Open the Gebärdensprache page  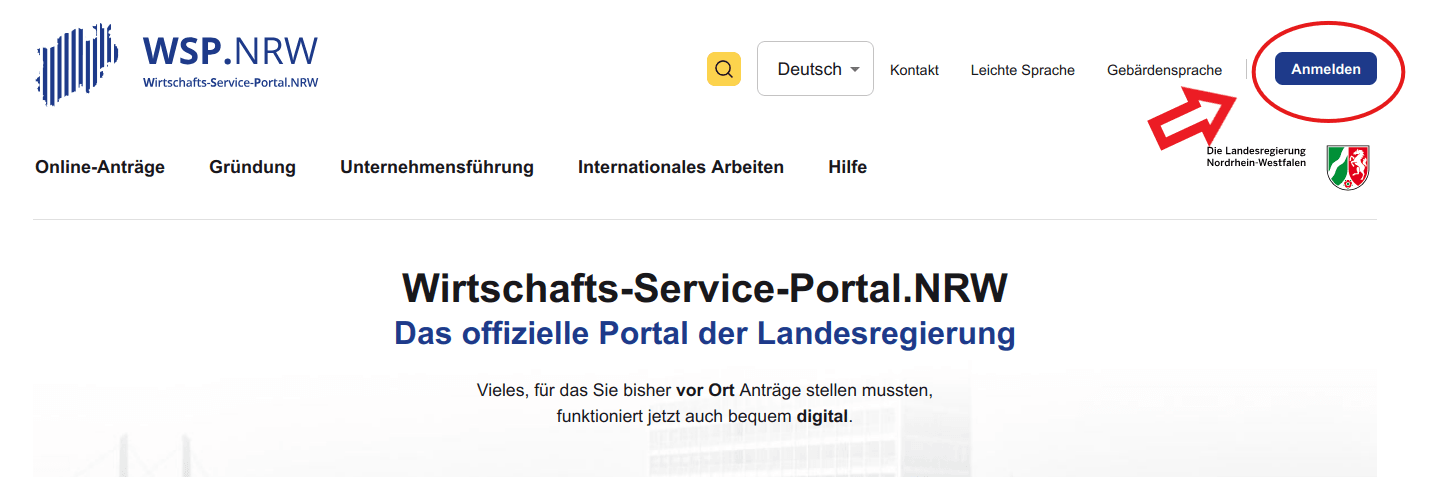(x=1164, y=70)
